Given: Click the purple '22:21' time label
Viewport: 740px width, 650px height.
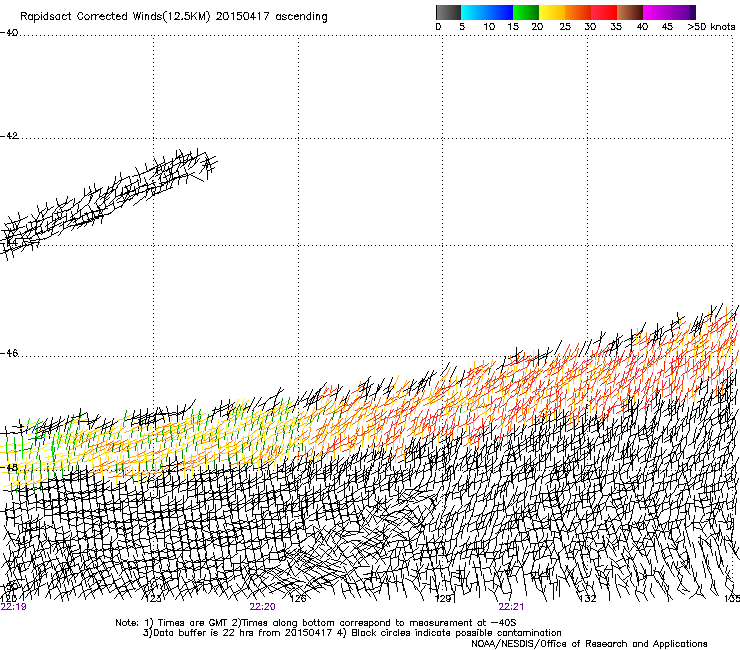Looking at the screenshot, I should coord(511,607).
